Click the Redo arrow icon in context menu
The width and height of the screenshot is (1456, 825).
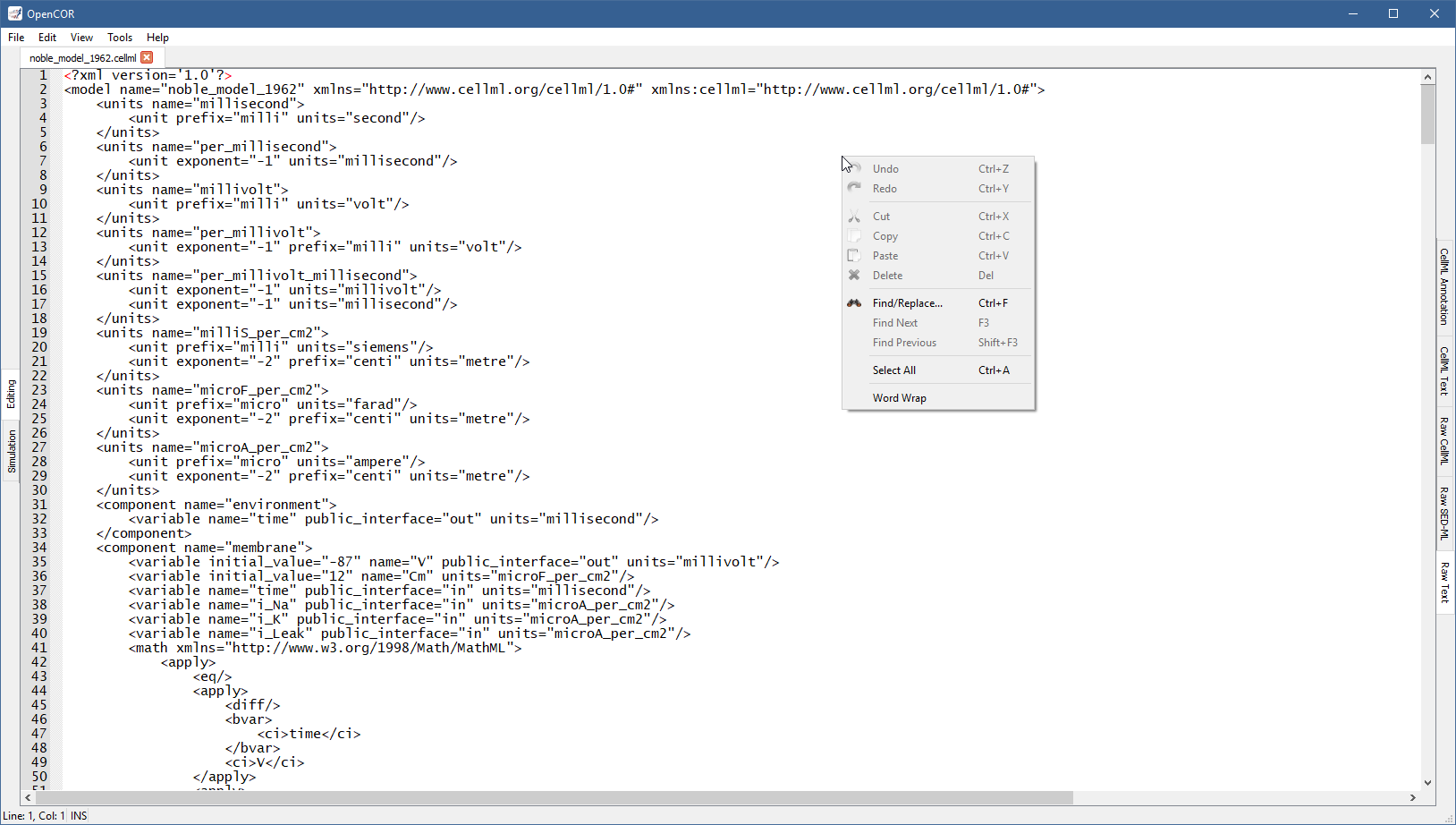(854, 188)
